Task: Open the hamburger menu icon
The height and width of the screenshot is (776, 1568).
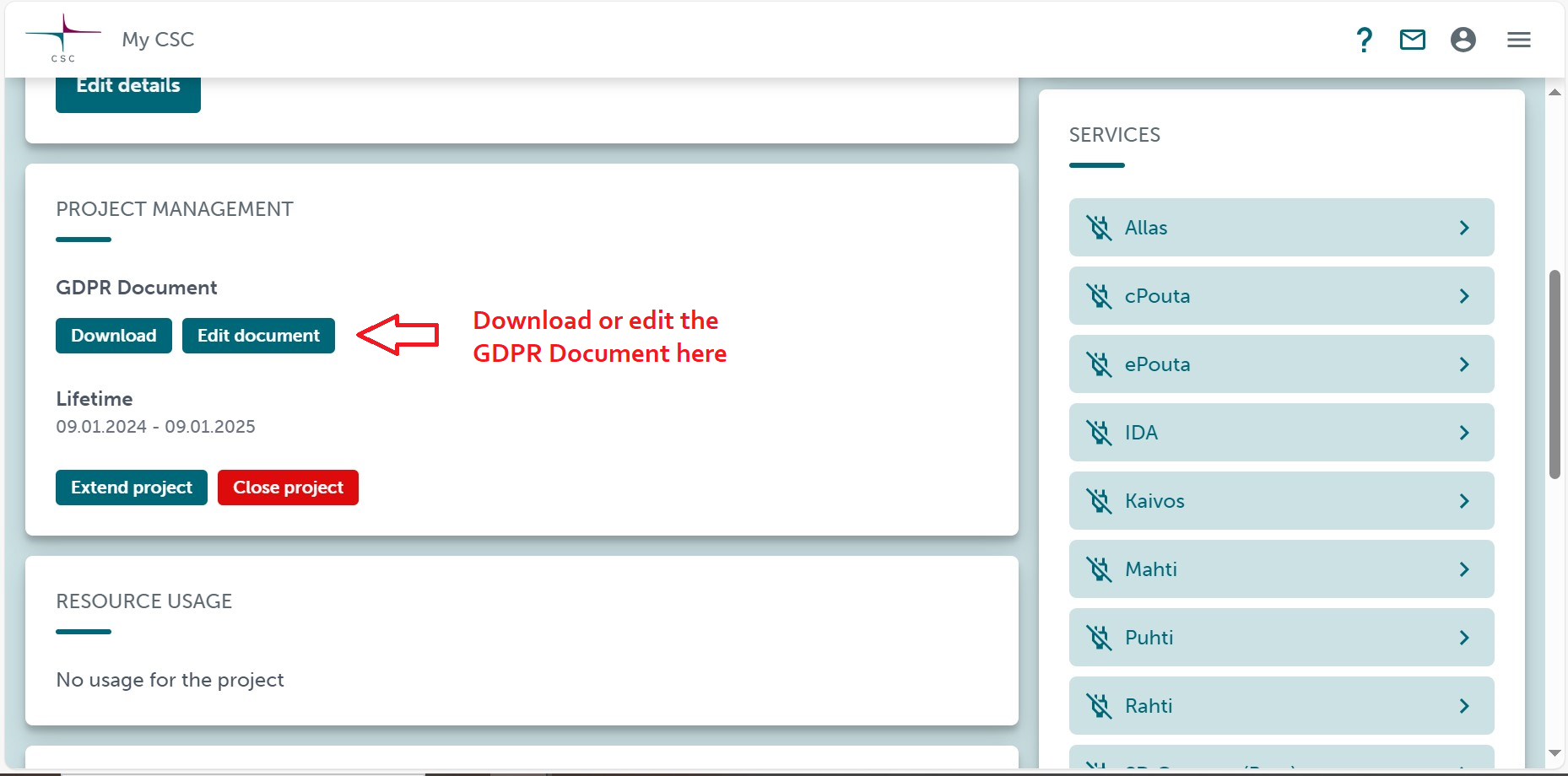Action: coord(1518,40)
